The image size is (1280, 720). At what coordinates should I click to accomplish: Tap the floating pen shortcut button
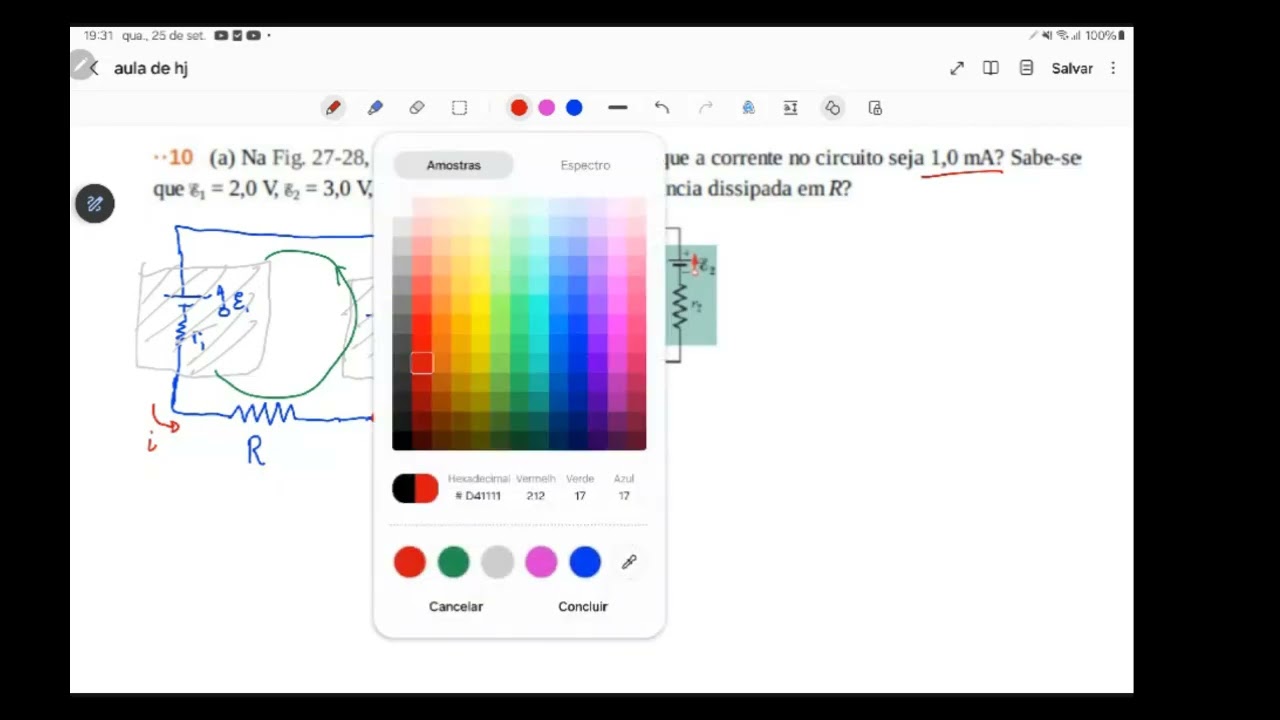(x=95, y=204)
